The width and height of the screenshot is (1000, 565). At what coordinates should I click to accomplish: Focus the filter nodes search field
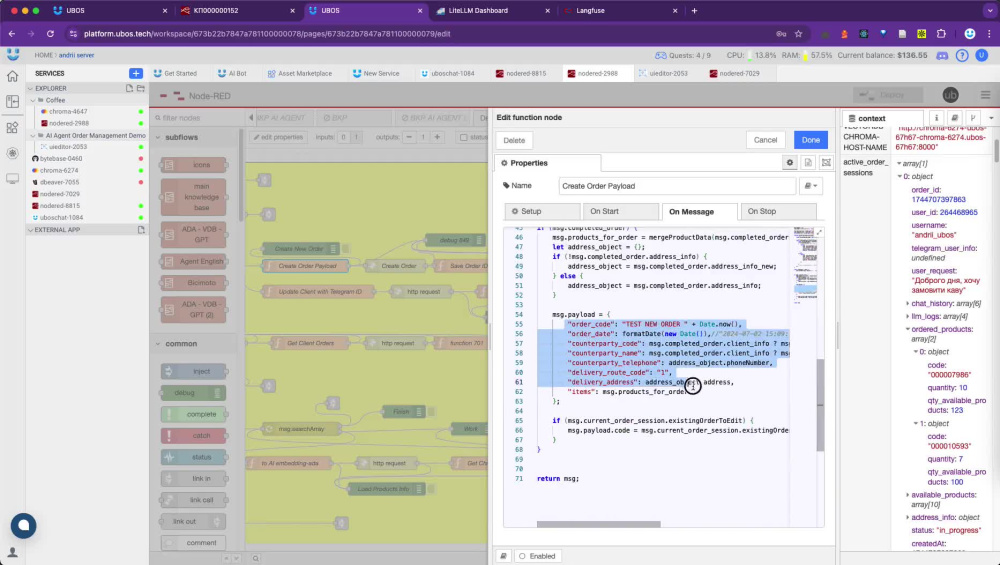(196, 118)
